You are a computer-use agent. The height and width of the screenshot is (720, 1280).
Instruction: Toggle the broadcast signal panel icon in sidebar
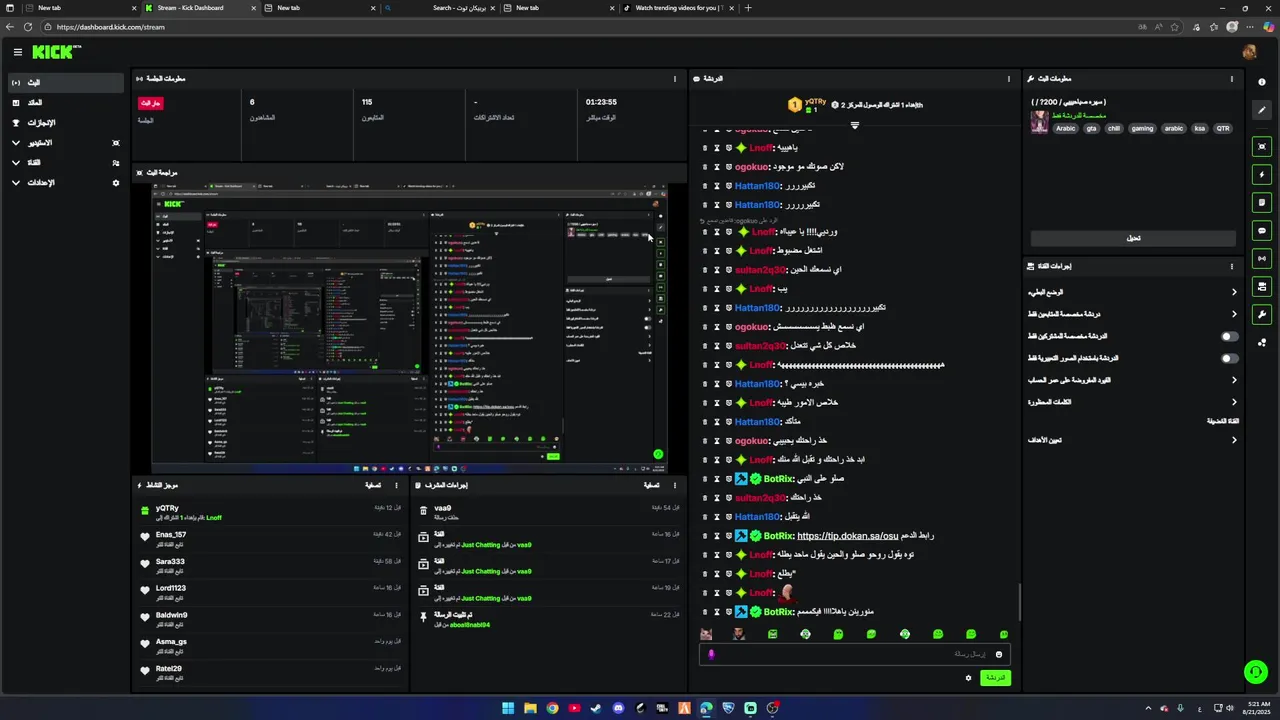click(1262, 259)
